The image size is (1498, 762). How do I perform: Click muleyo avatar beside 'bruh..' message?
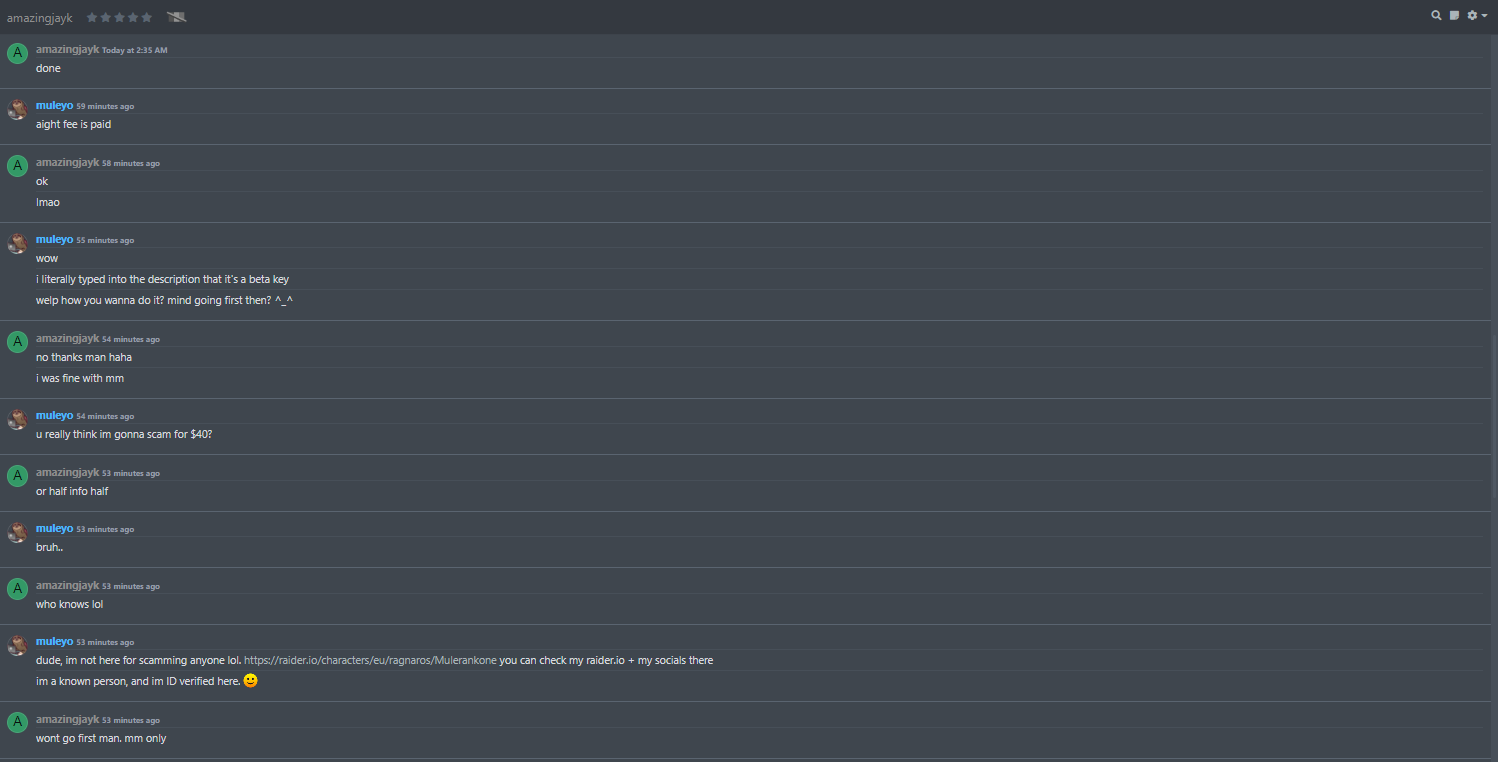coord(17,532)
